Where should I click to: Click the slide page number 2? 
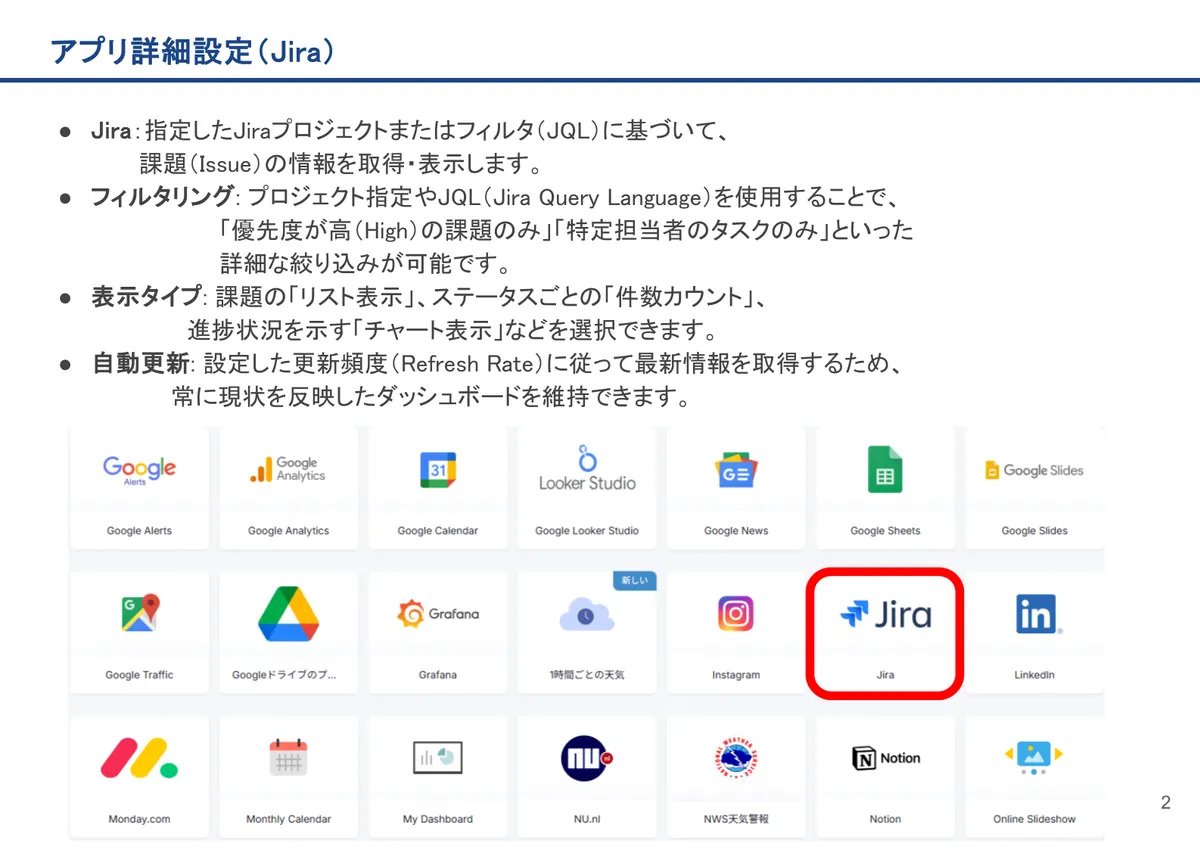pos(1165,803)
